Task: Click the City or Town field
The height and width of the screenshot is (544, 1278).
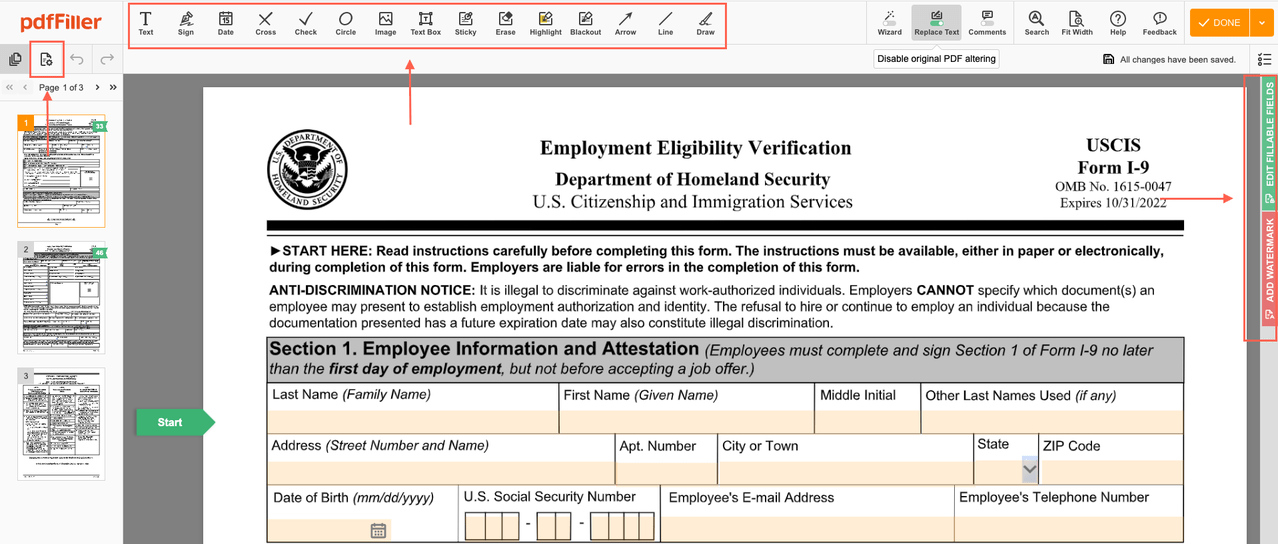Action: point(846,471)
